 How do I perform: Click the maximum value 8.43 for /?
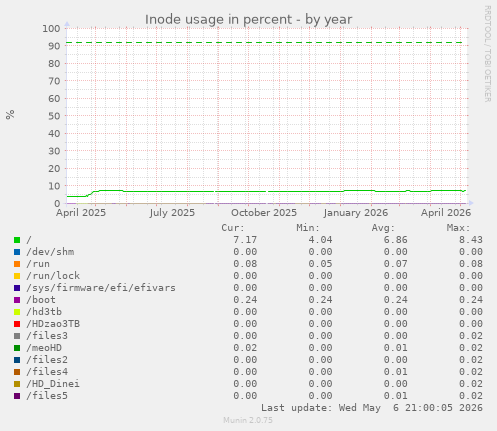coord(471,240)
